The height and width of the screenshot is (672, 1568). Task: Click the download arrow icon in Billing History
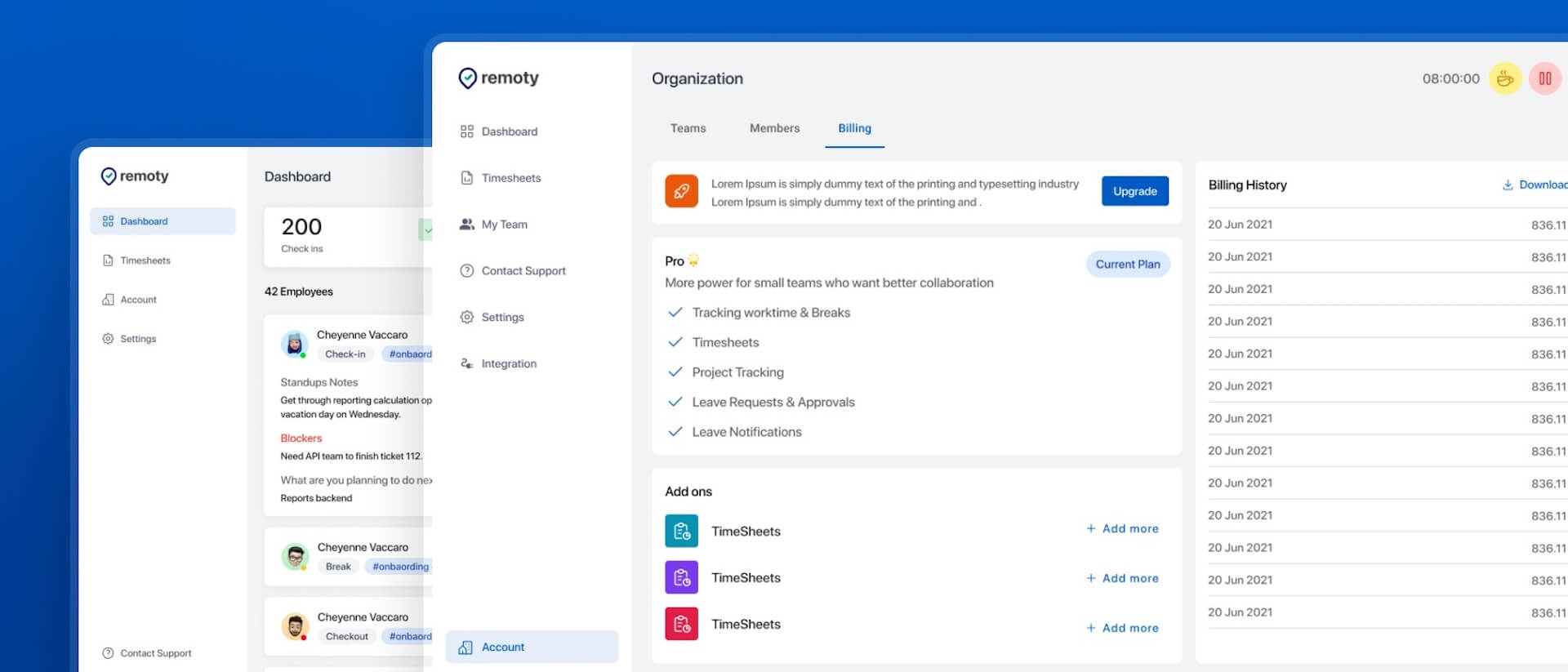1508,185
